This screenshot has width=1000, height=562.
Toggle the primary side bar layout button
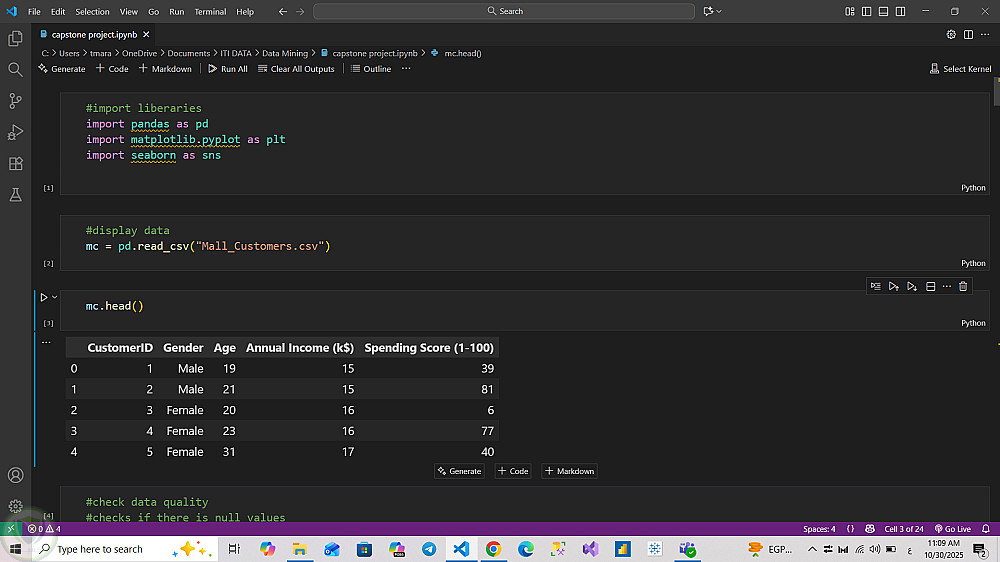(x=867, y=11)
